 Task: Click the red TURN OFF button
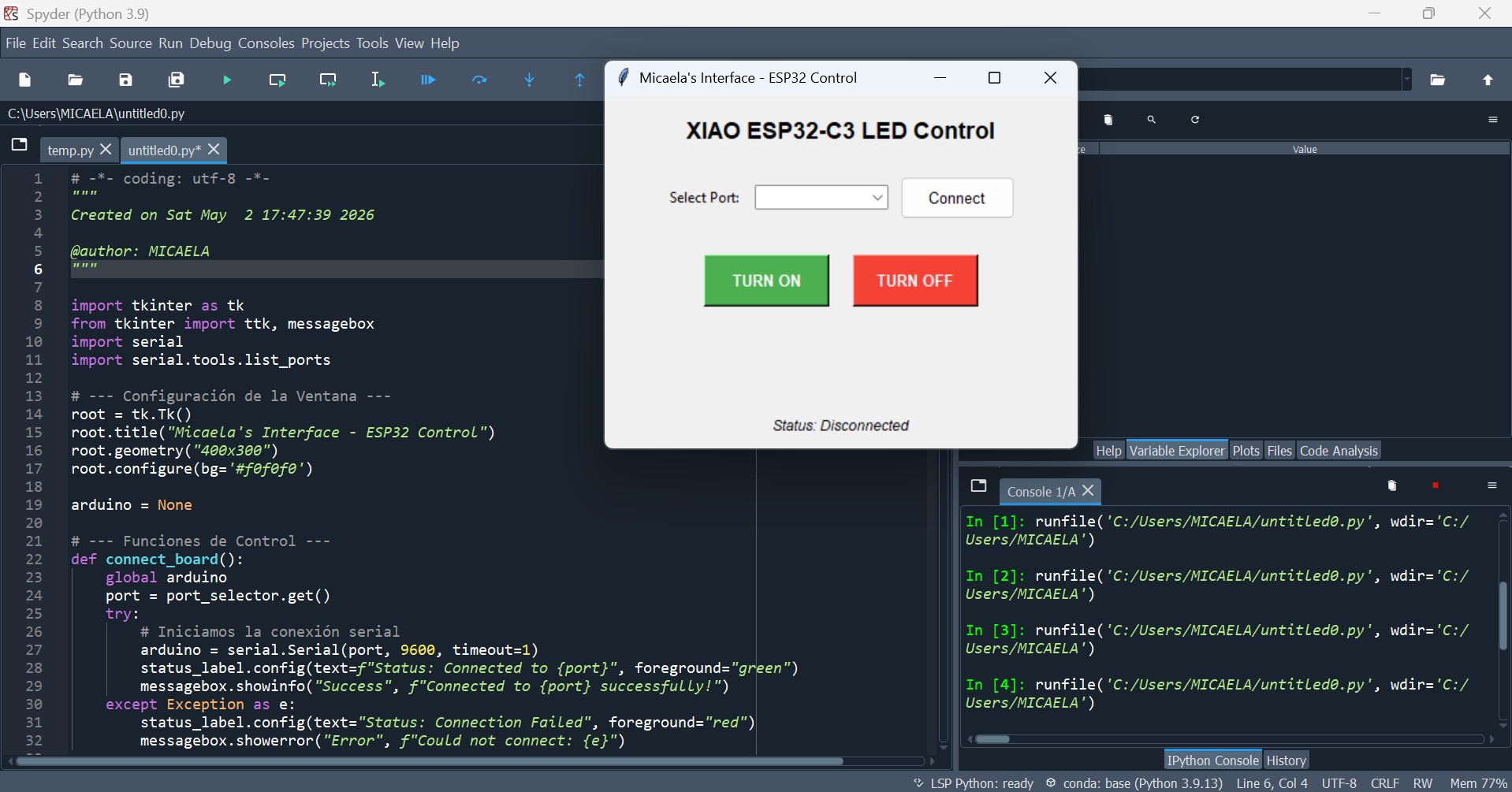[x=915, y=281]
